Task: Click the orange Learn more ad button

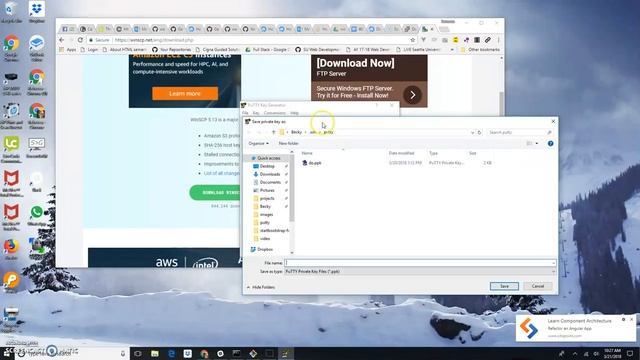Action: [185, 93]
